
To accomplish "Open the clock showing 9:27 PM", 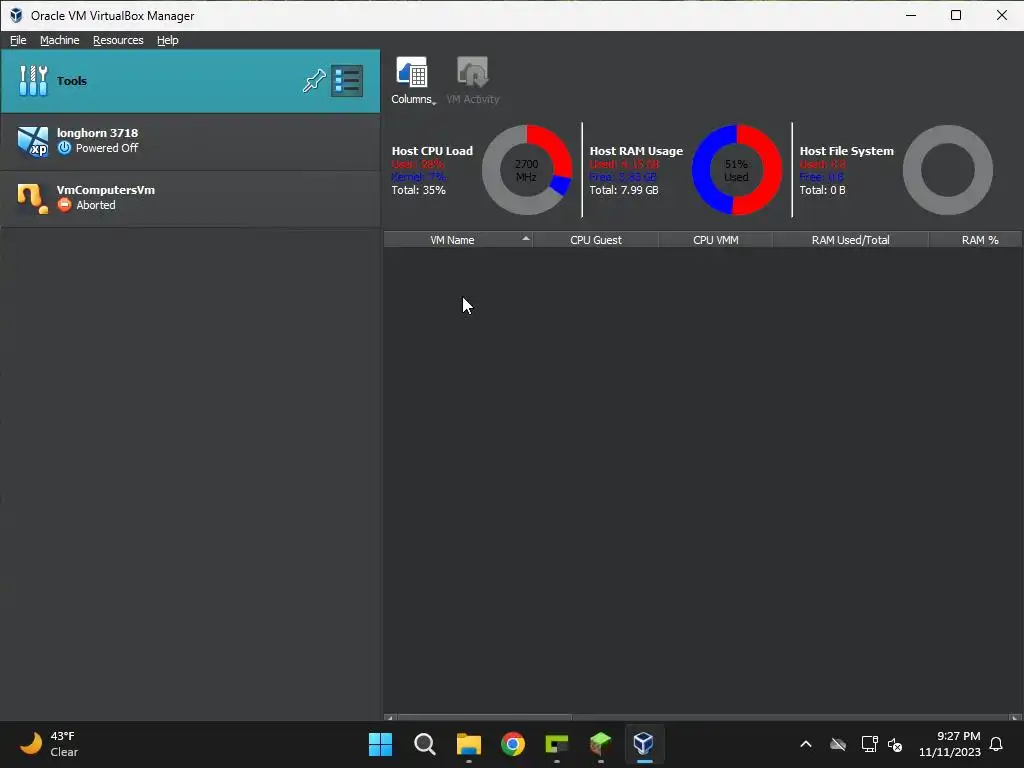I will click(x=950, y=744).
